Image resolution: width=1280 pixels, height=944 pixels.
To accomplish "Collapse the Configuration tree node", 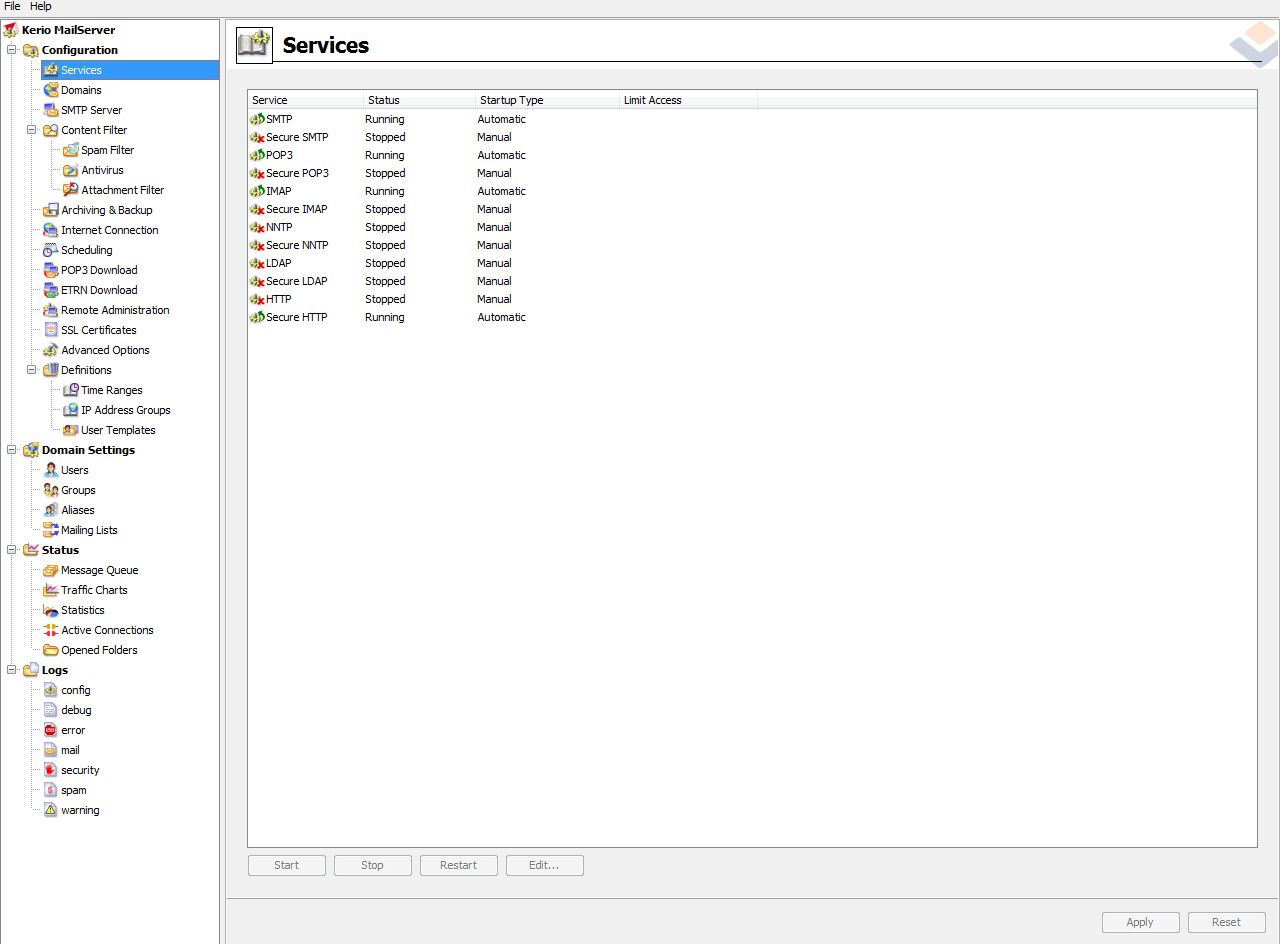I will click(x=12, y=50).
